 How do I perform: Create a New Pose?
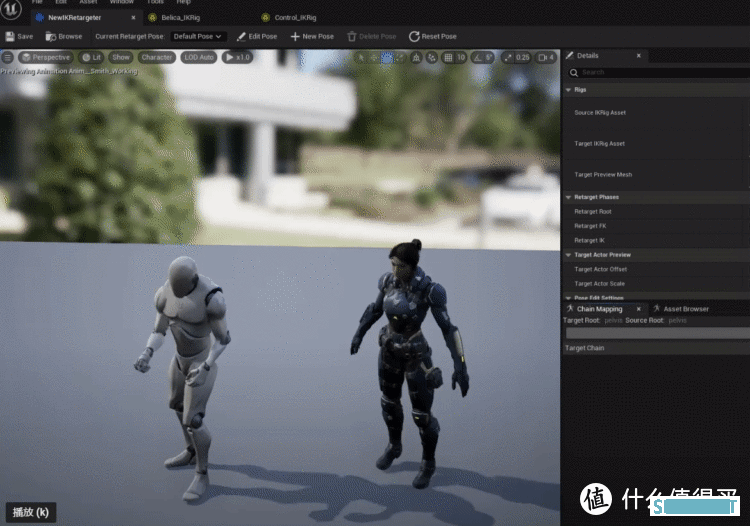(x=312, y=36)
